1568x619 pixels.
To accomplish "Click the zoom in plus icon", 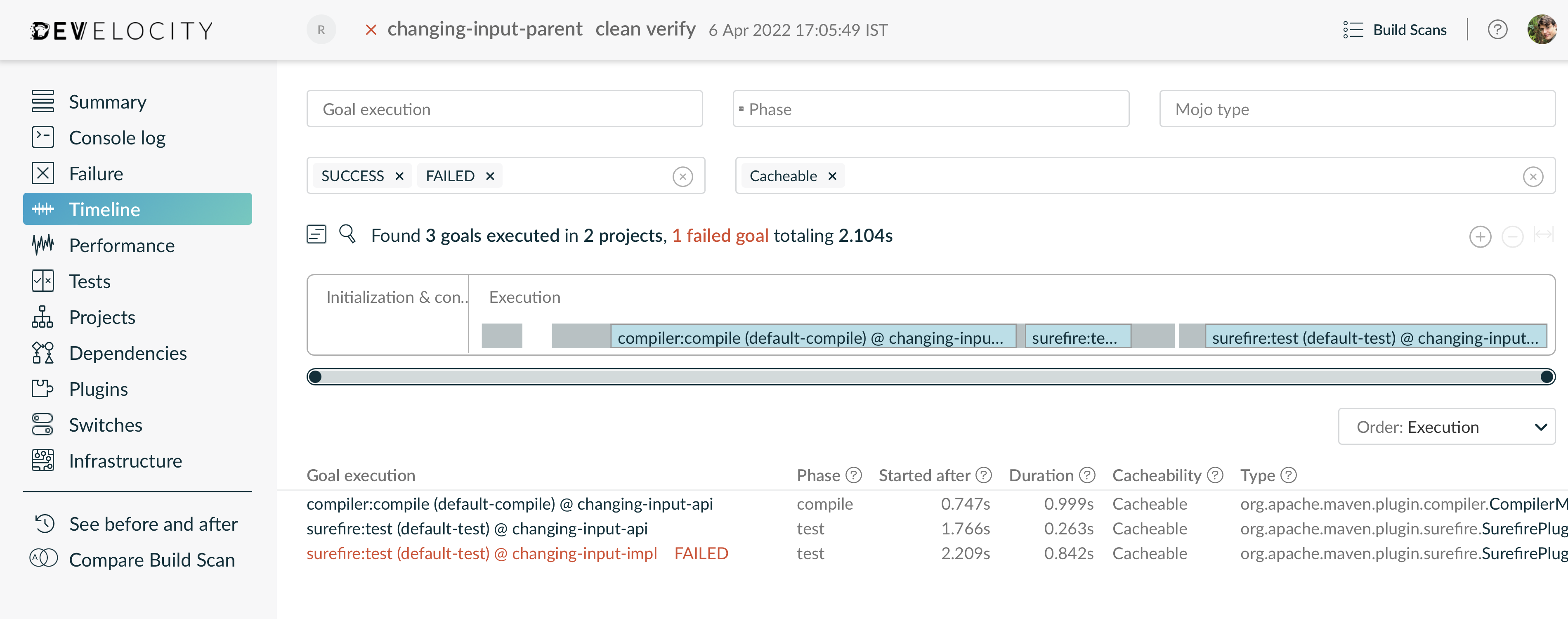I will click(x=1480, y=236).
